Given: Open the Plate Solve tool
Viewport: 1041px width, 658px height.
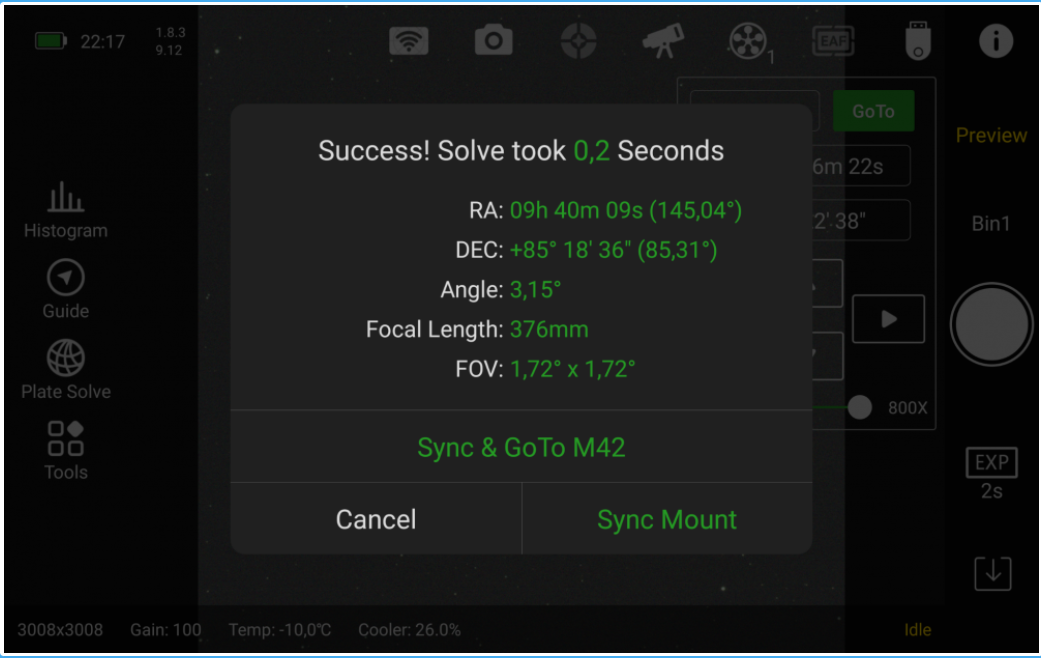Looking at the screenshot, I should pos(66,369).
